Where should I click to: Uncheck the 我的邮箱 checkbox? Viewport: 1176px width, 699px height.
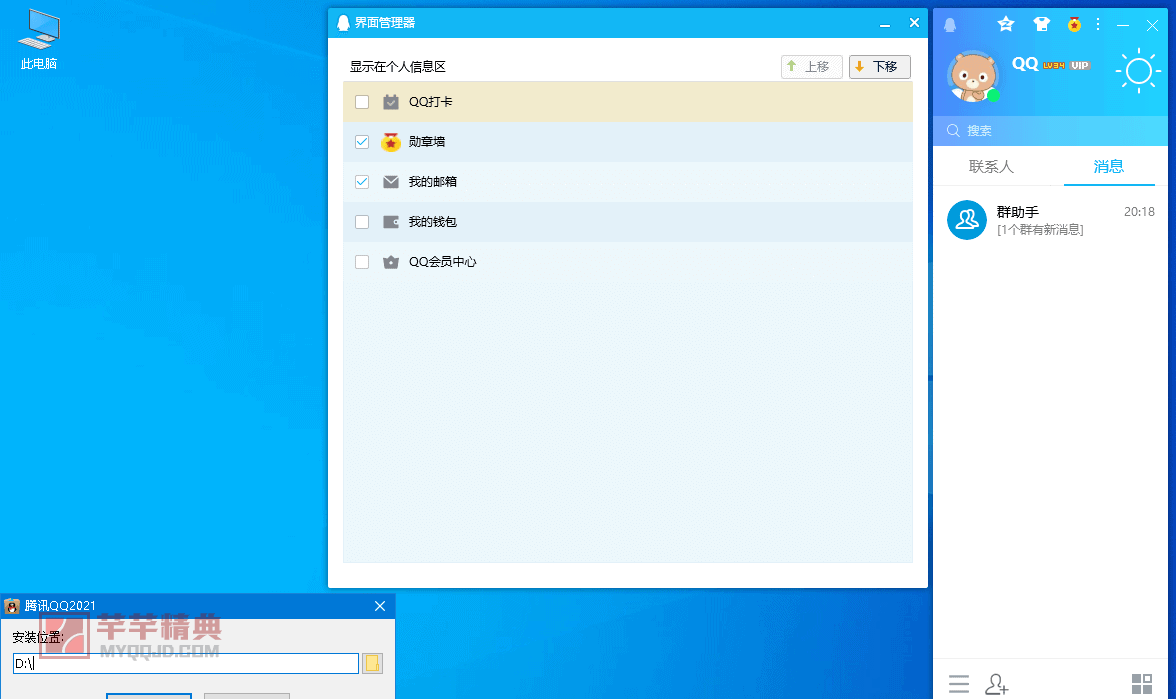pos(362,182)
